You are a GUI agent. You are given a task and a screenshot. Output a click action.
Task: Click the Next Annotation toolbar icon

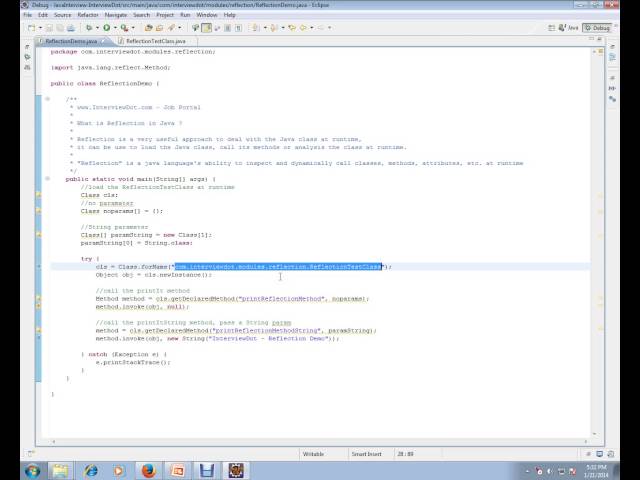point(256,28)
